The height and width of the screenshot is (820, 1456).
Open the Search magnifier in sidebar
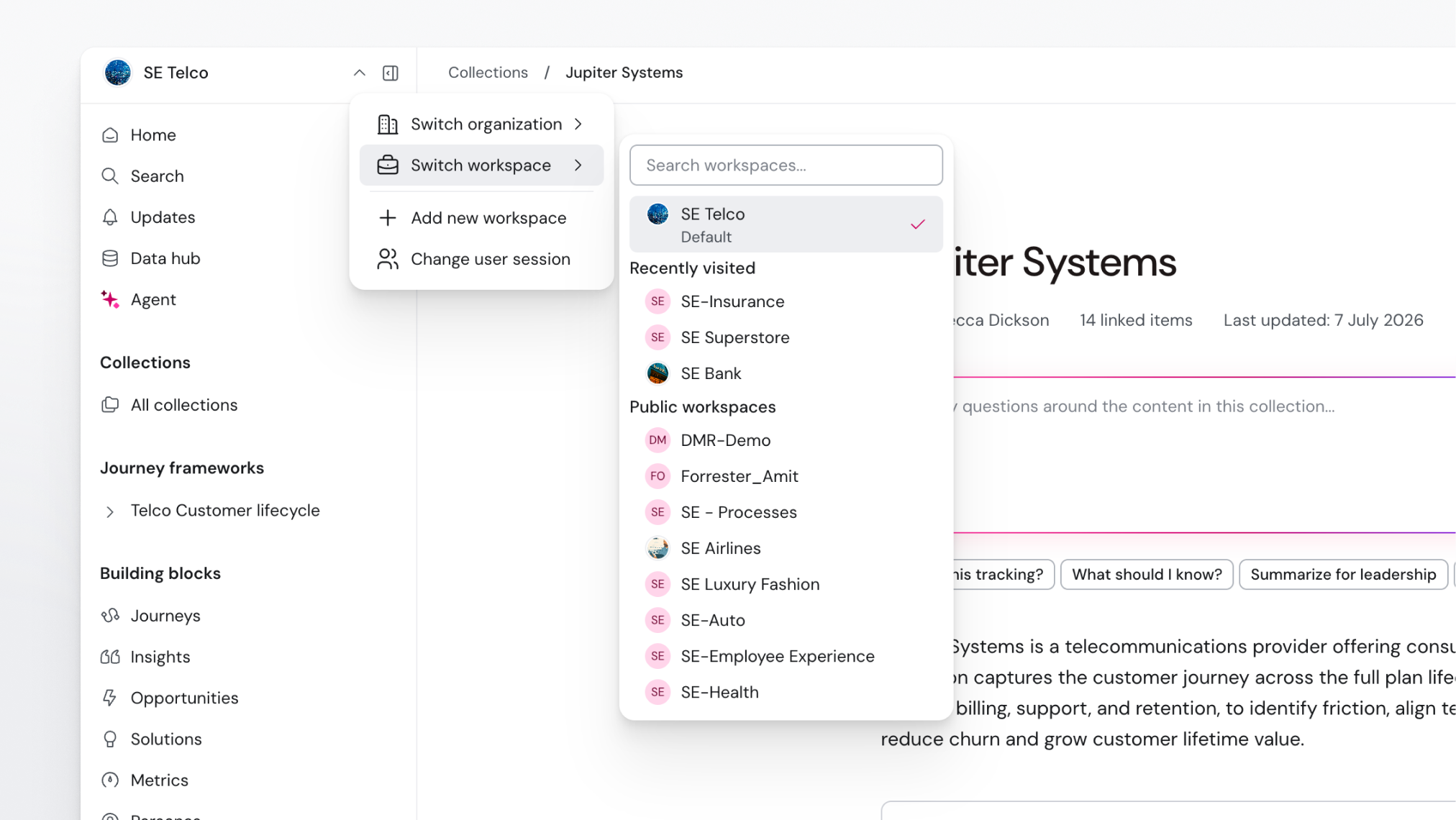pyautogui.click(x=110, y=176)
